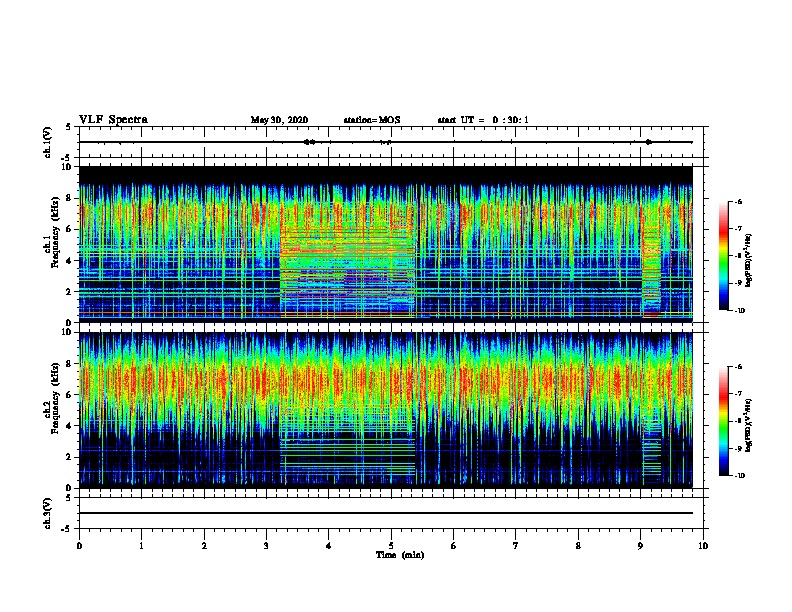Click the ch.1 "Frequency (kHz)" axis label

[55, 232]
